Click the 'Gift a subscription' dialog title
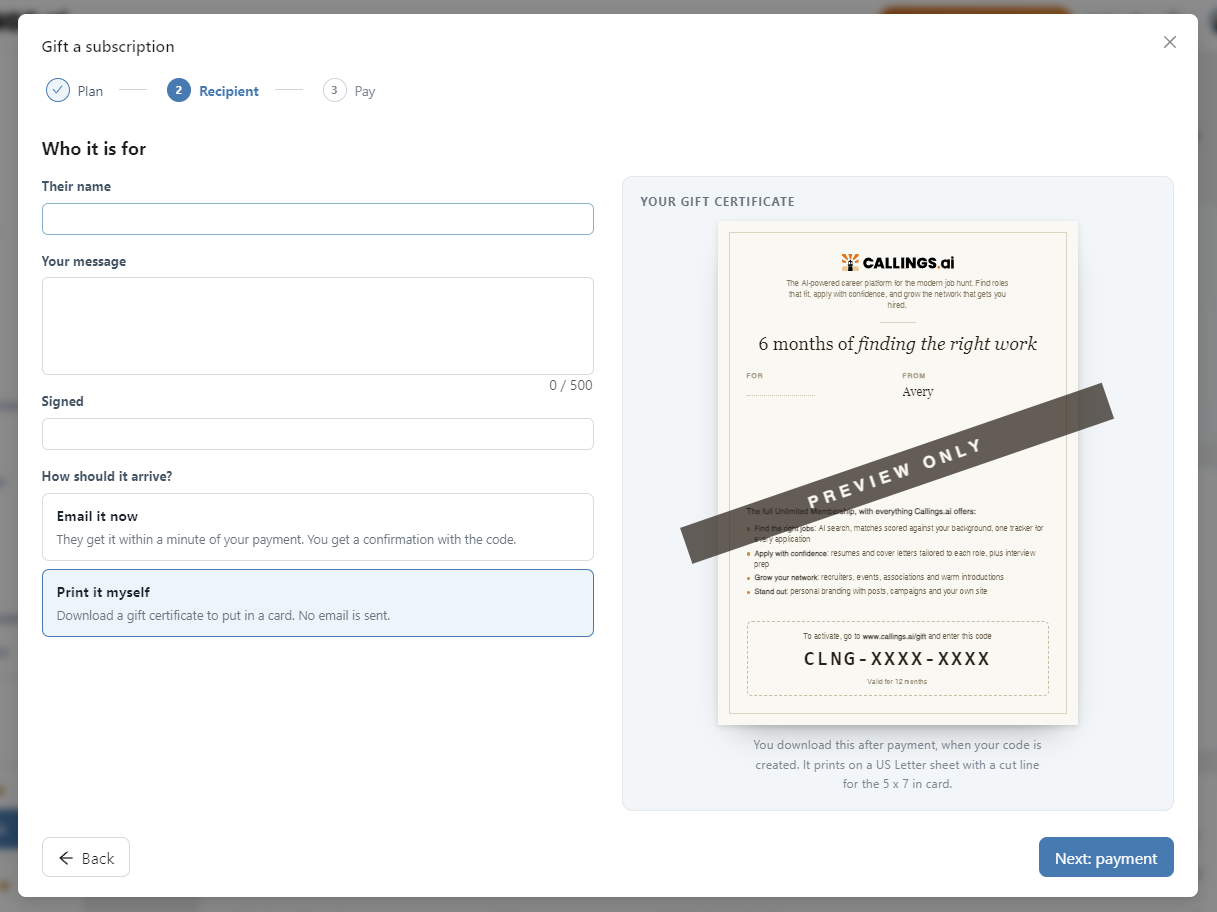1217x912 pixels. 108,47
